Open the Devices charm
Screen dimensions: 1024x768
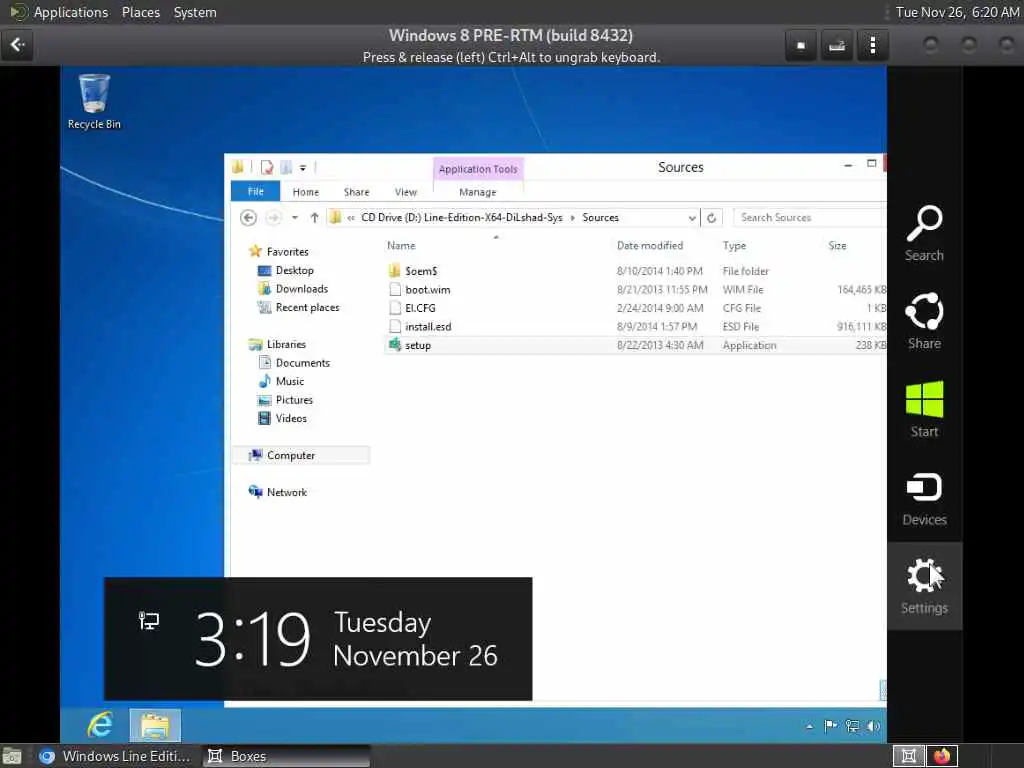click(924, 499)
